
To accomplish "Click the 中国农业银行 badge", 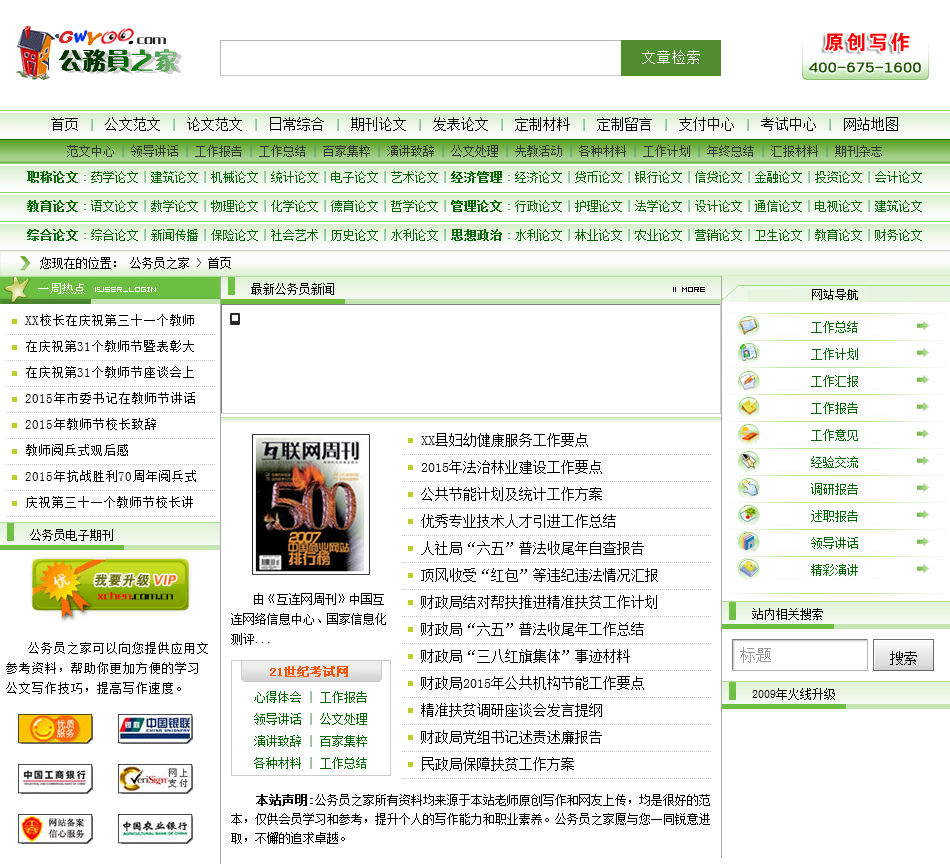I will tap(155, 829).
